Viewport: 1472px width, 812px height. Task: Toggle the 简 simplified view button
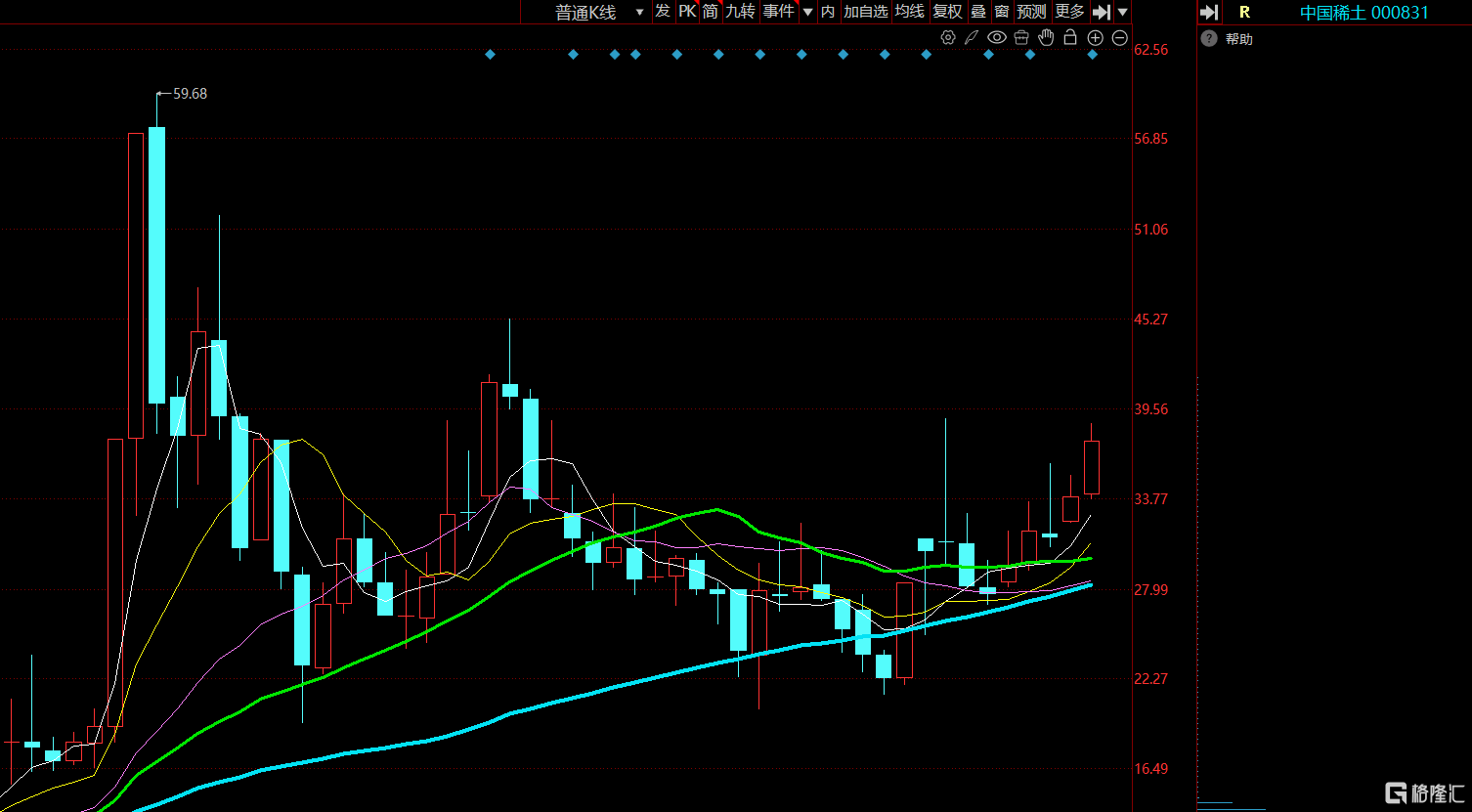click(711, 12)
